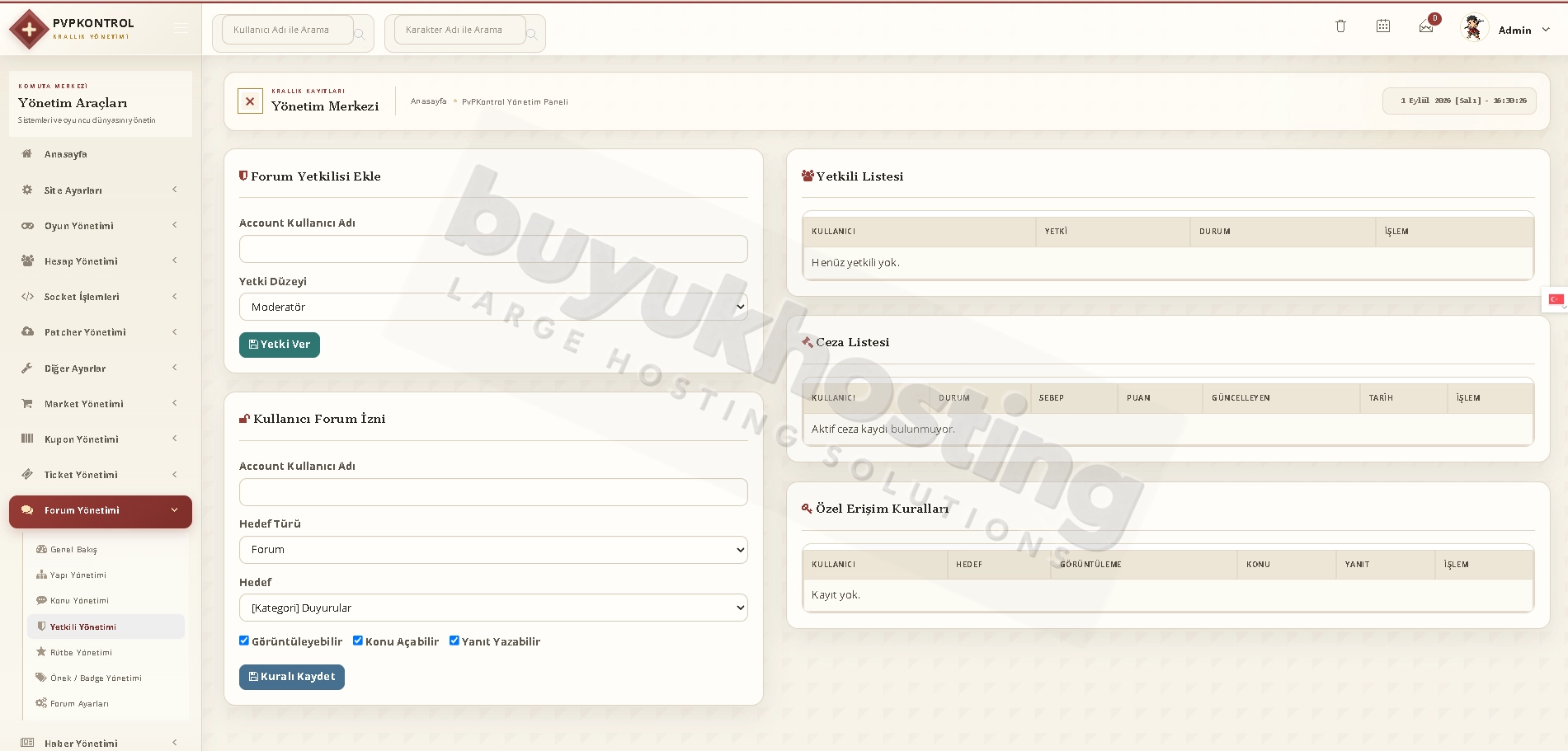Viewport: 1568px width, 751px height.
Task: Click the 'Kayıt yok.' row
Action: click(x=1168, y=595)
